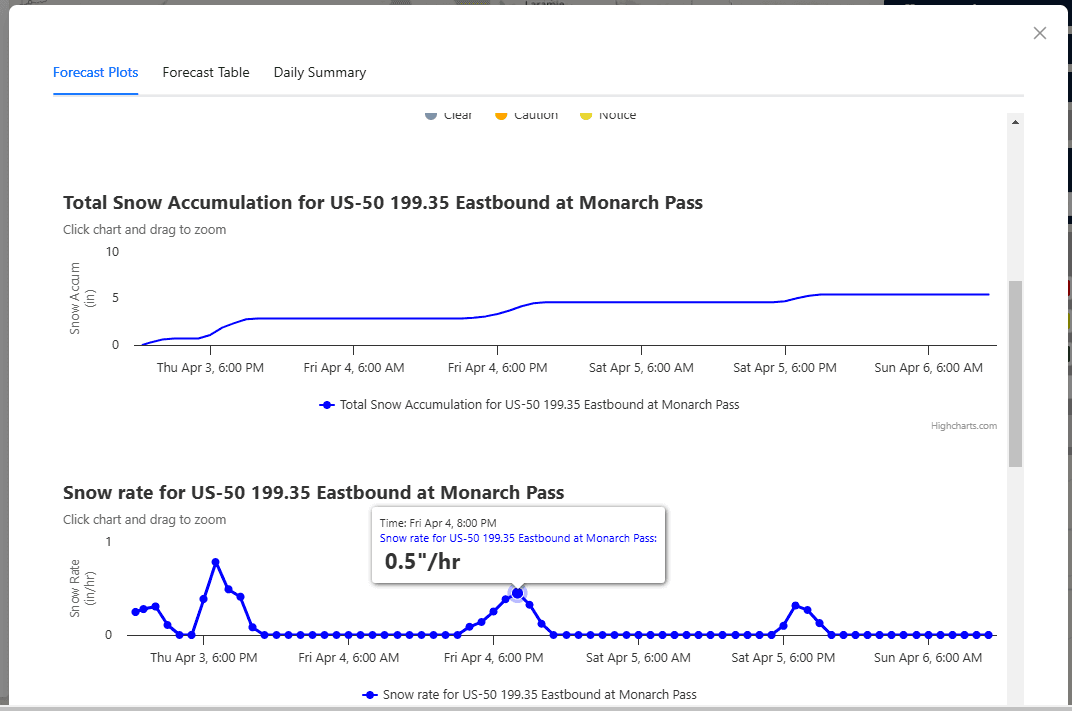Open the Daily Summary tab
The width and height of the screenshot is (1072, 711).
click(320, 72)
